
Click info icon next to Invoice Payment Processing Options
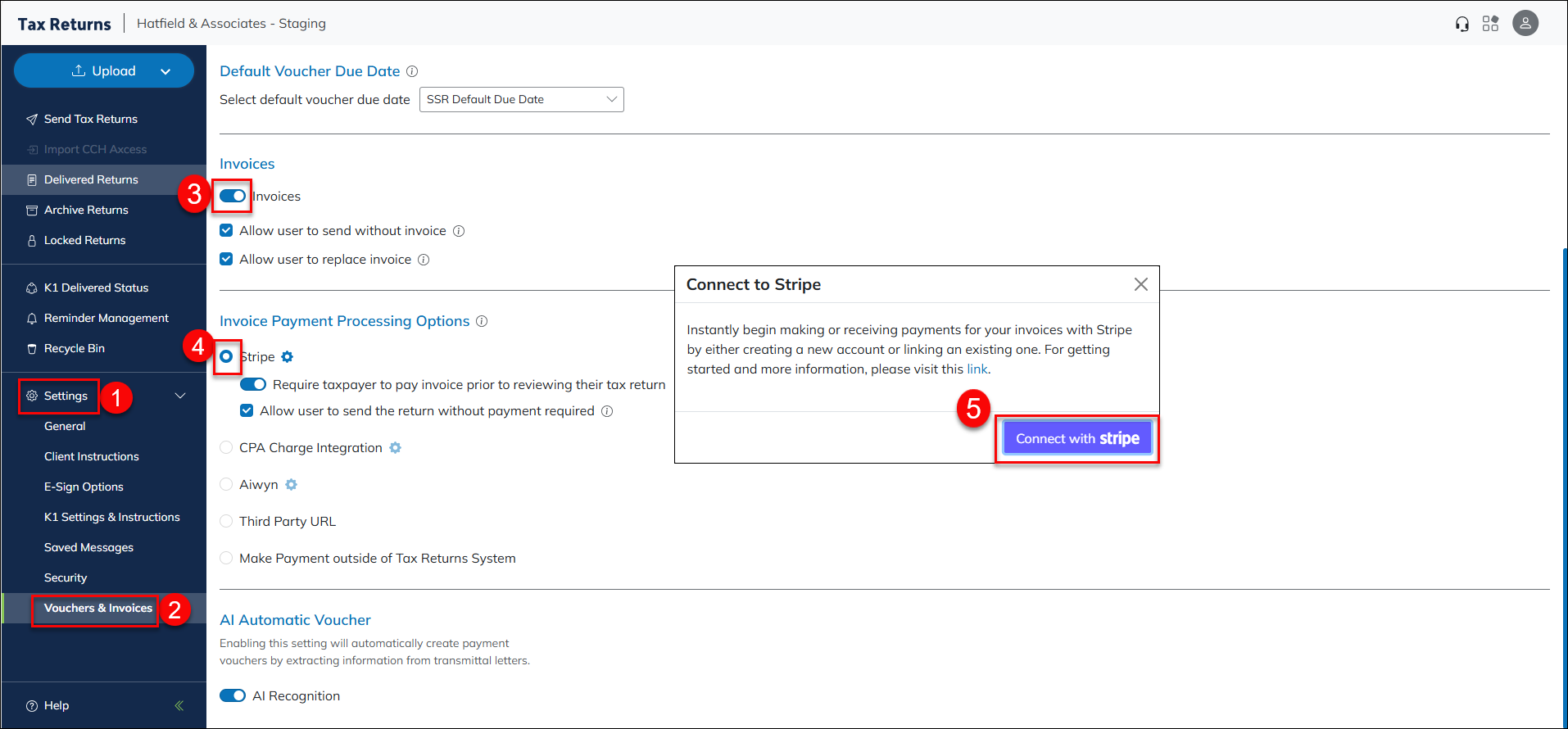[x=482, y=321]
